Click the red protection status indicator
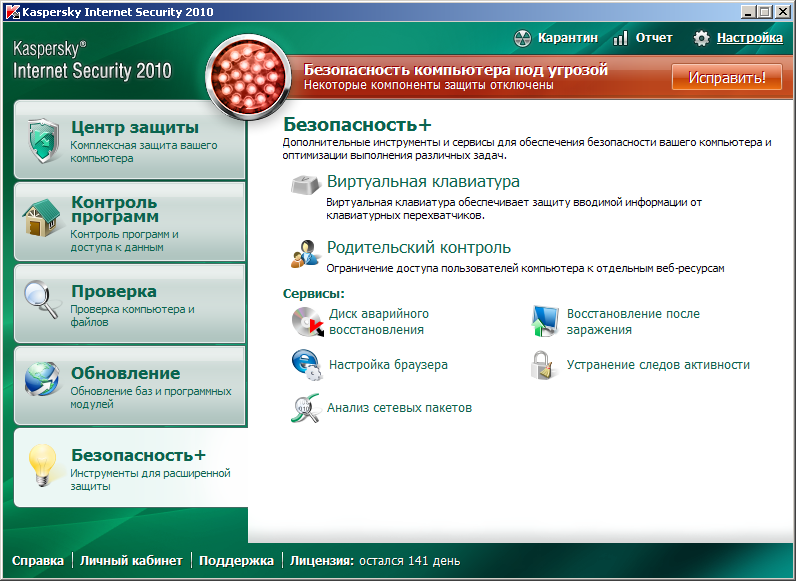The width and height of the screenshot is (796, 581). [248, 77]
